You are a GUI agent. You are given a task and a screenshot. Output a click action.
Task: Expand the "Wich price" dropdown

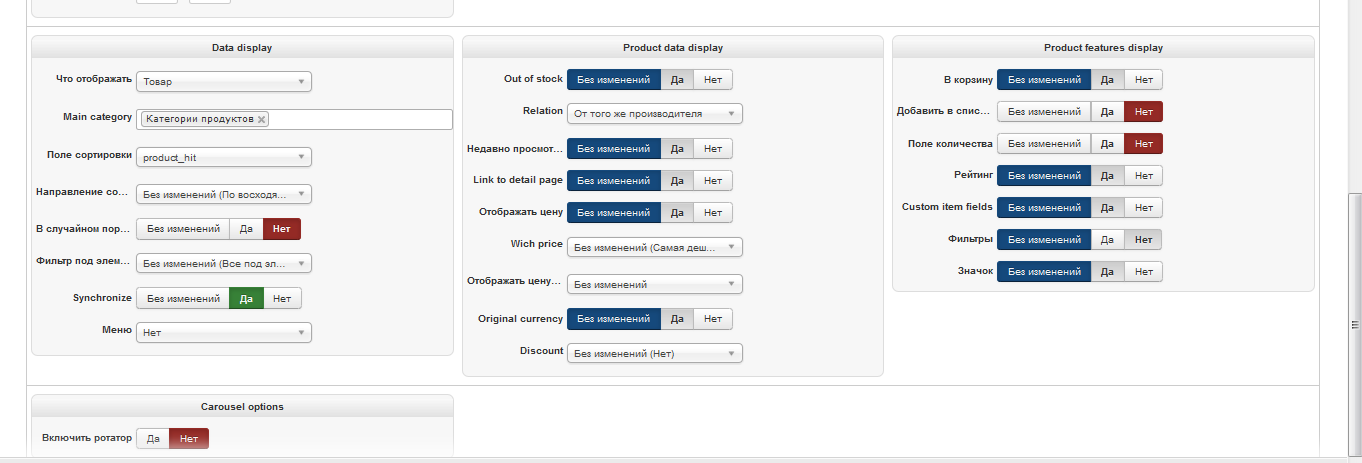654,247
